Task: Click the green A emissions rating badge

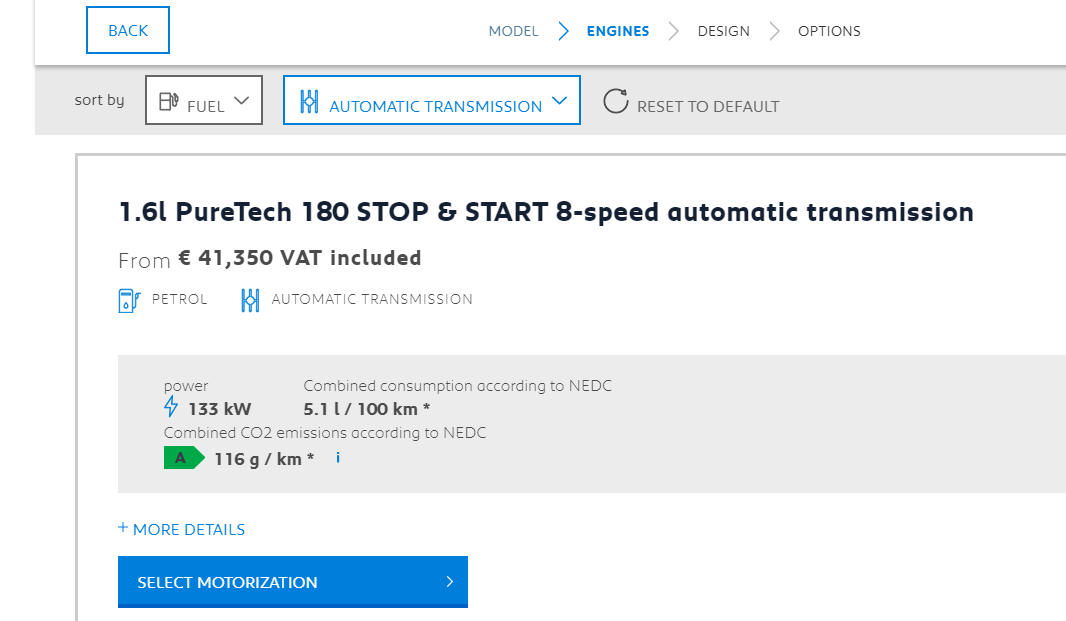Action: (184, 458)
